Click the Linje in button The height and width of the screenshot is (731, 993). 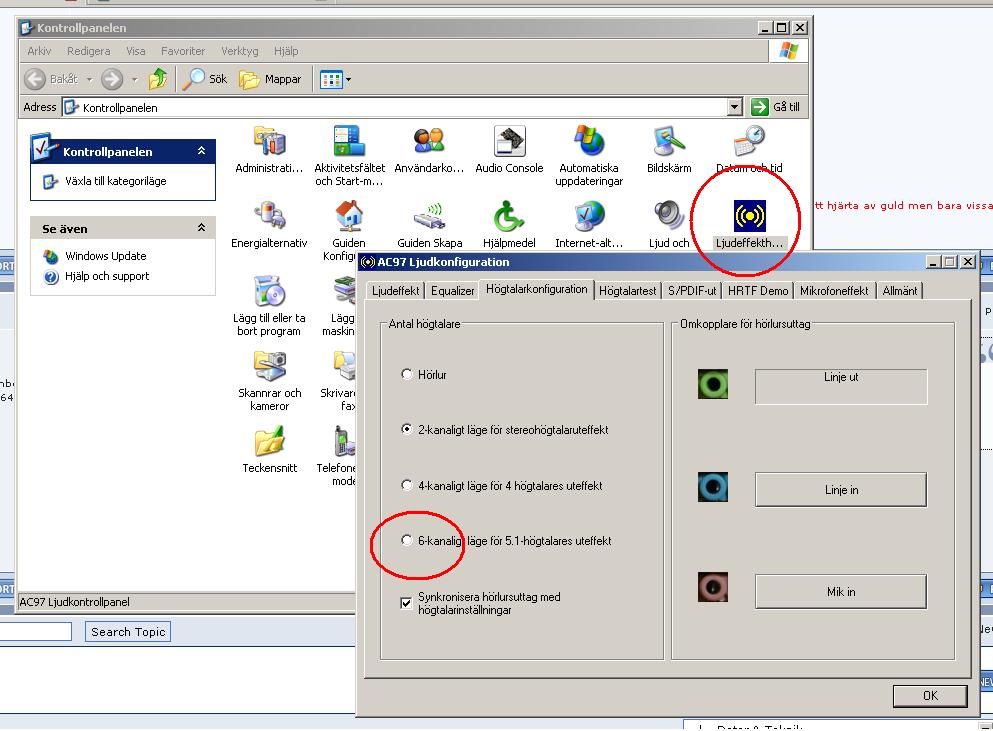coord(841,490)
